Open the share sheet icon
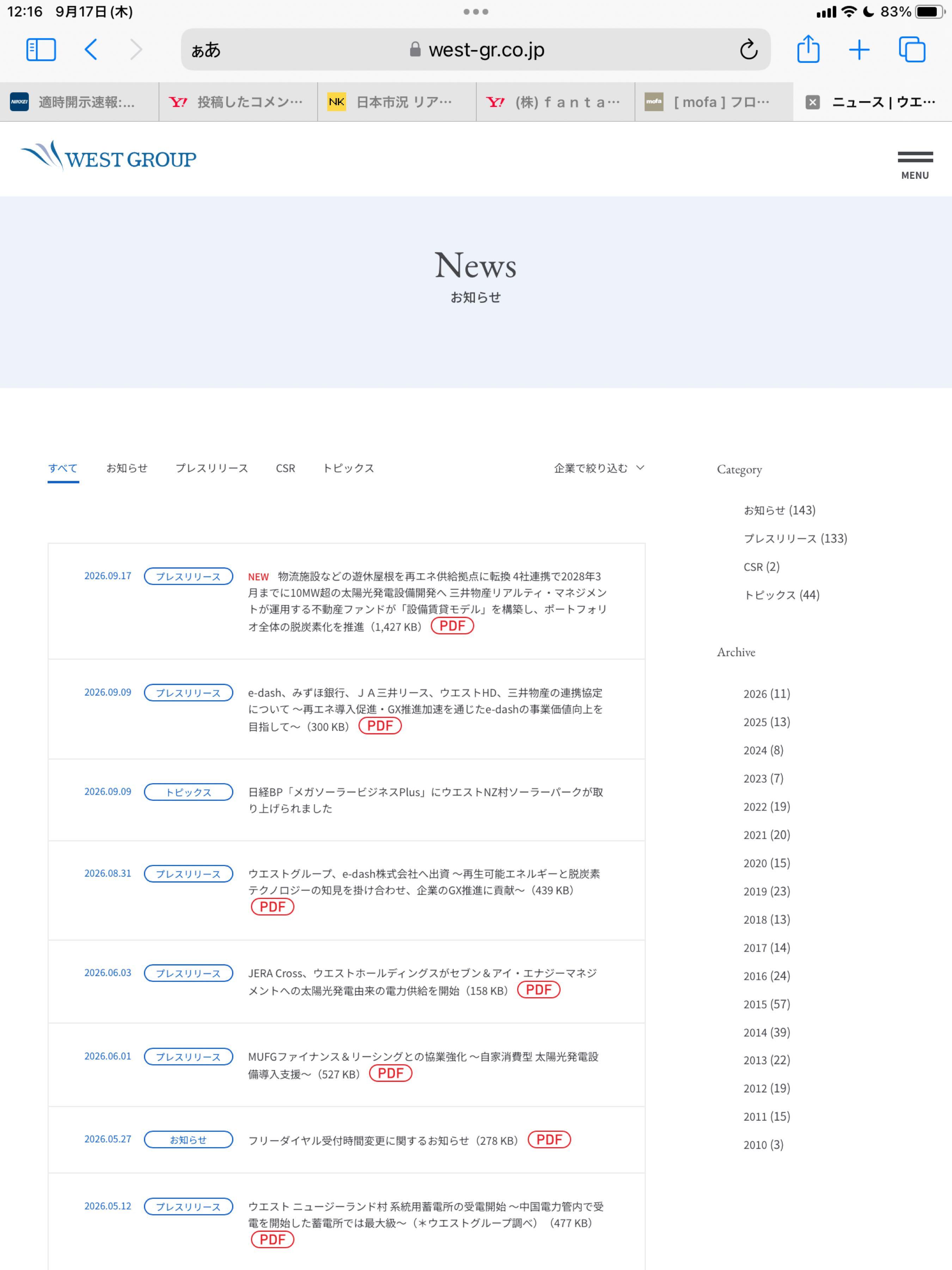This screenshot has height=1270, width=952. tap(808, 49)
